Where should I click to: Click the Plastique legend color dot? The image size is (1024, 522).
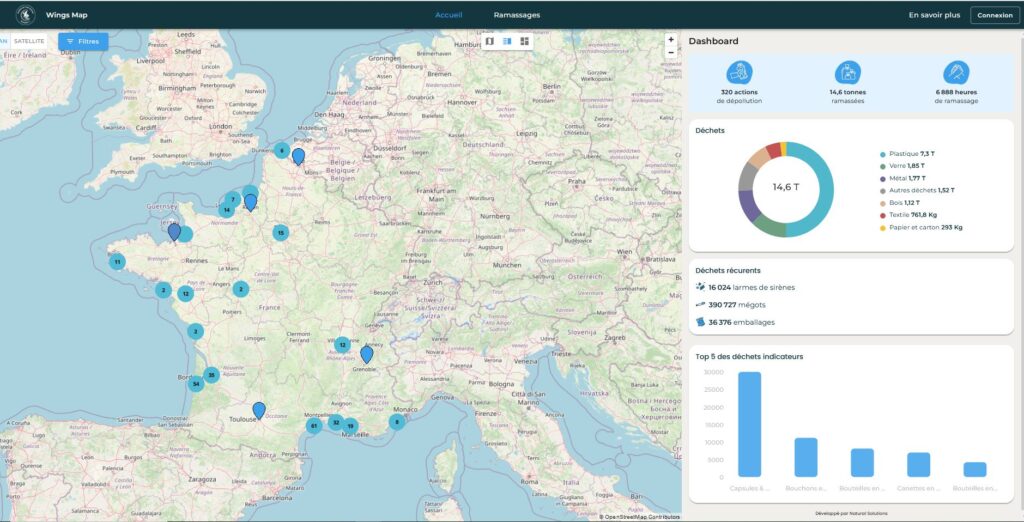(x=883, y=154)
